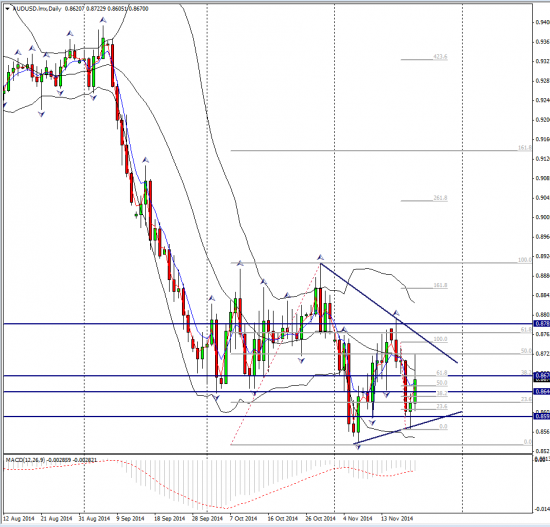Select the descending blue trendline

(389, 313)
